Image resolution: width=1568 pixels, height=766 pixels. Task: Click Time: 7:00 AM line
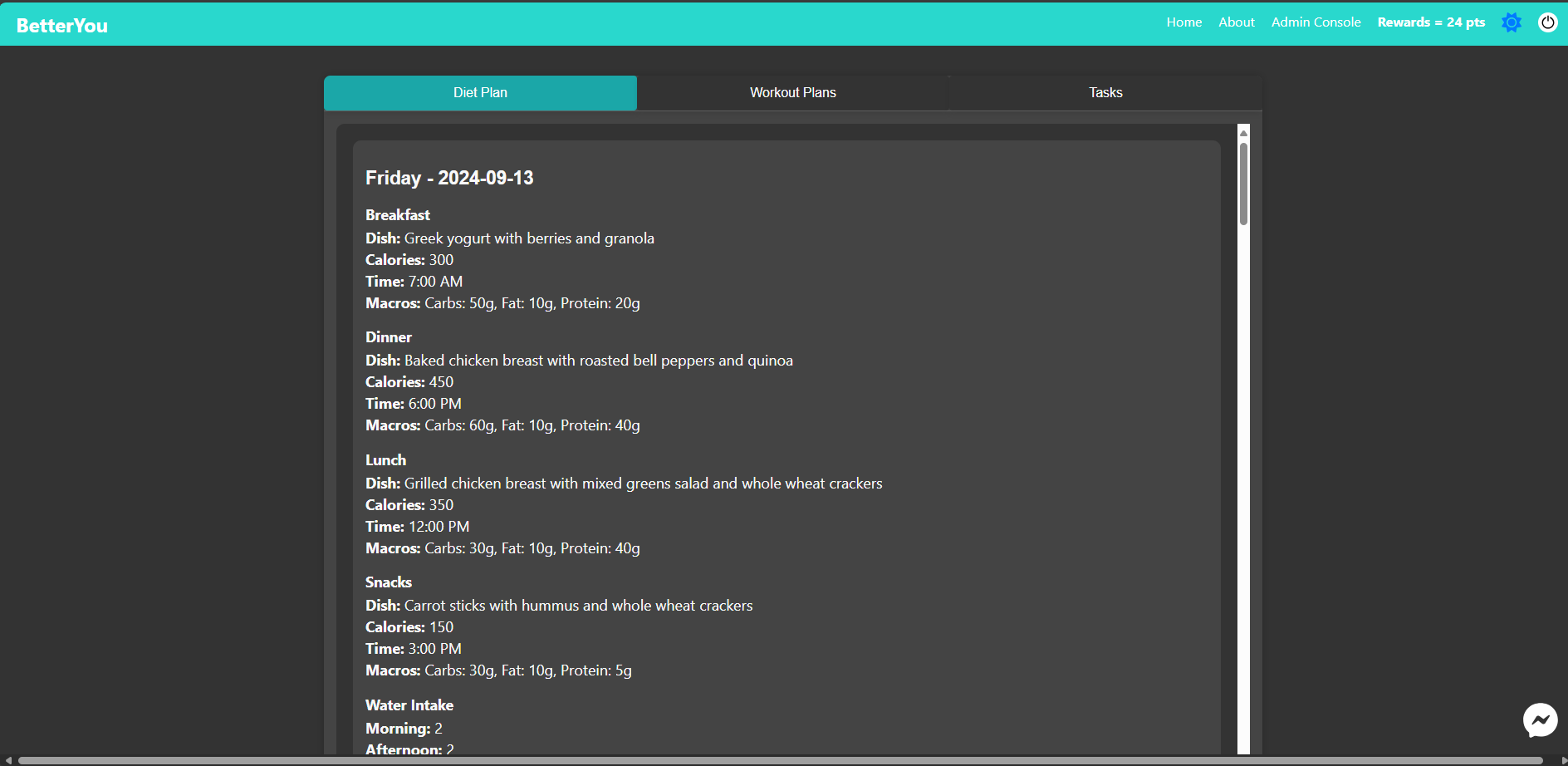(x=414, y=282)
